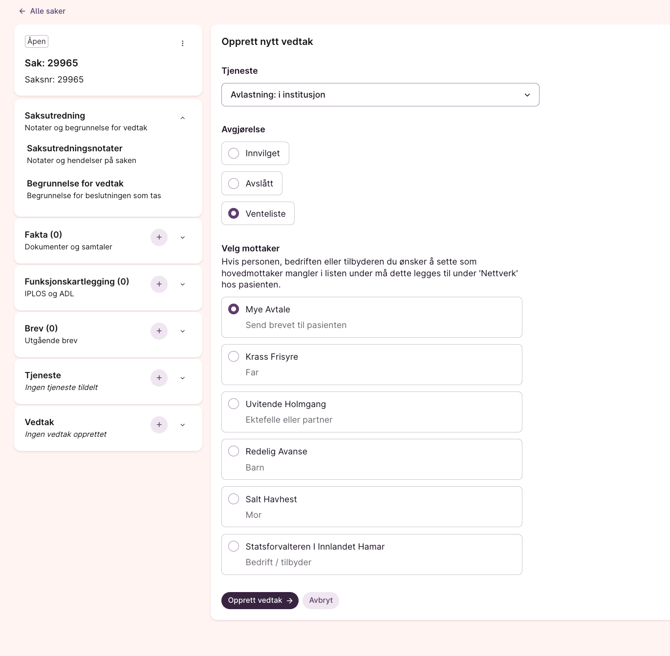Image resolution: width=670 pixels, height=656 pixels.
Task: Open Saksutredningsnotater
Action: [x=75, y=149]
